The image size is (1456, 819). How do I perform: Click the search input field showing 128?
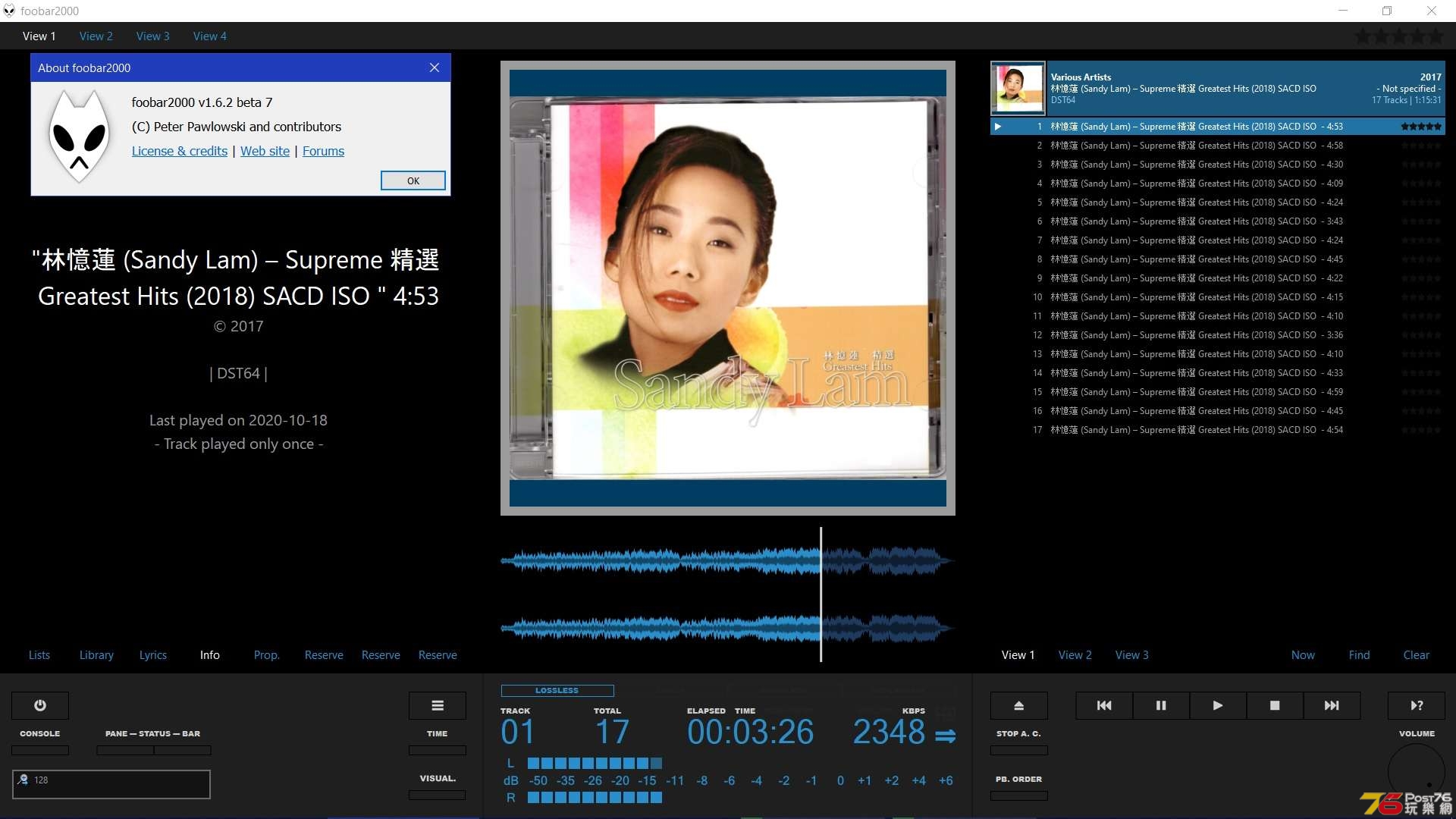[111, 784]
